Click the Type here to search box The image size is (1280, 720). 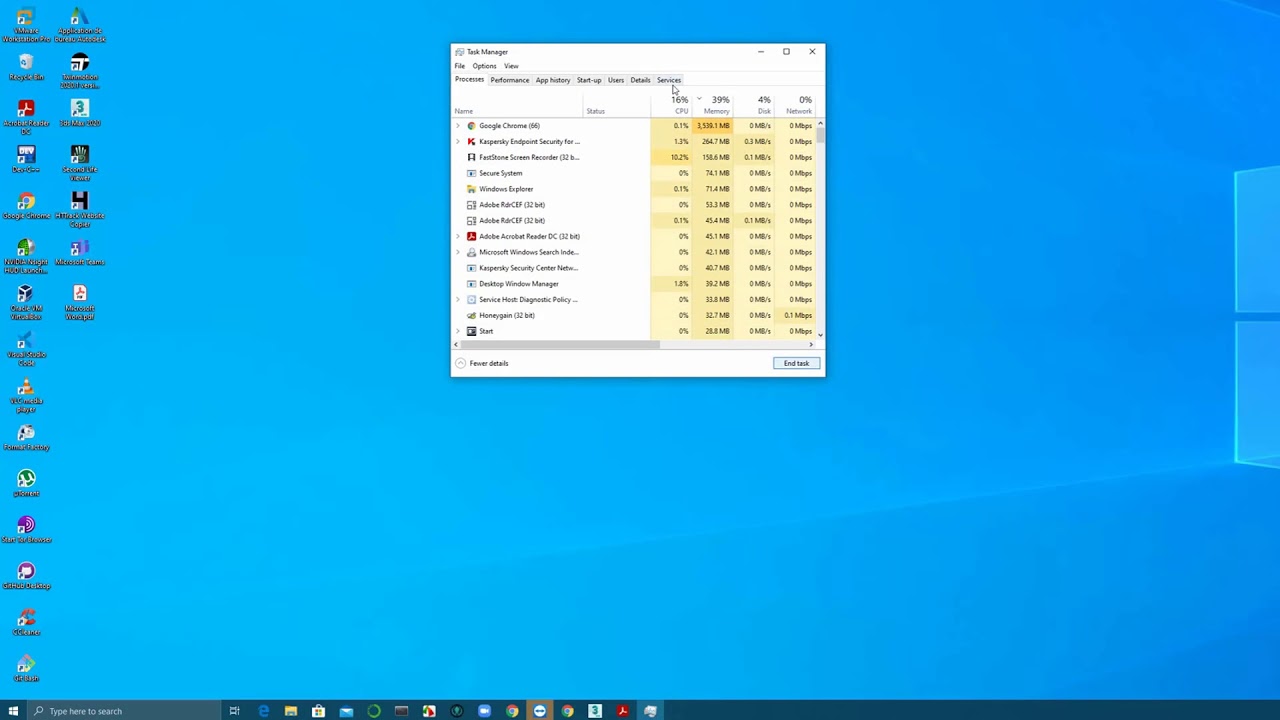125,711
